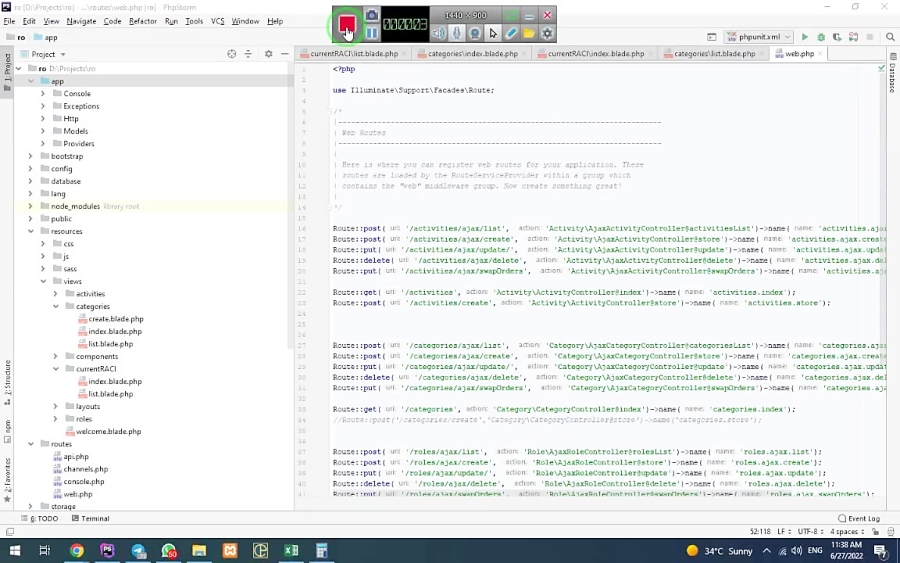
Task: Open the Refactor menu
Action: click(x=142, y=21)
